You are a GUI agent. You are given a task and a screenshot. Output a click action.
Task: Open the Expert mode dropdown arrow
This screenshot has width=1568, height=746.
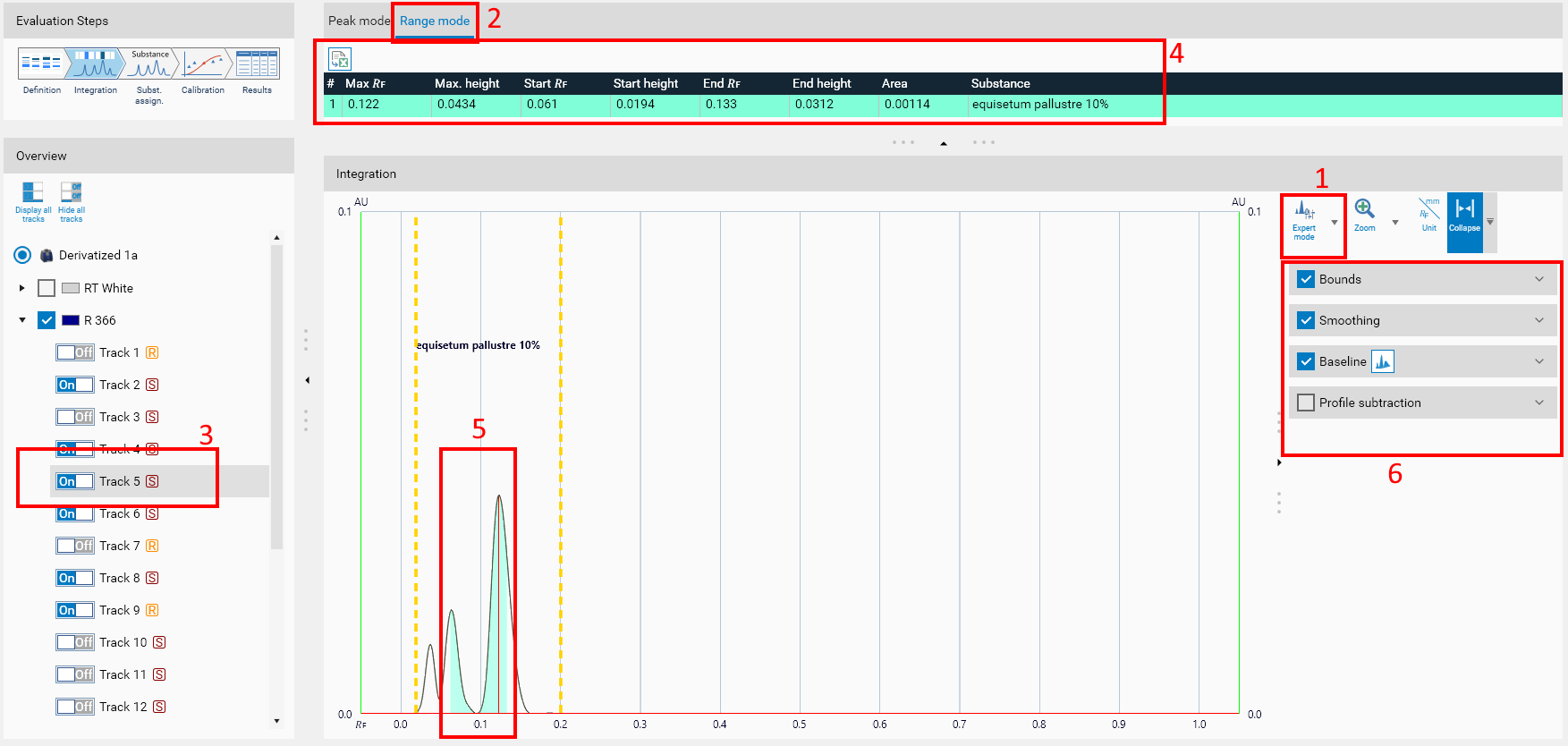(x=1335, y=223)
